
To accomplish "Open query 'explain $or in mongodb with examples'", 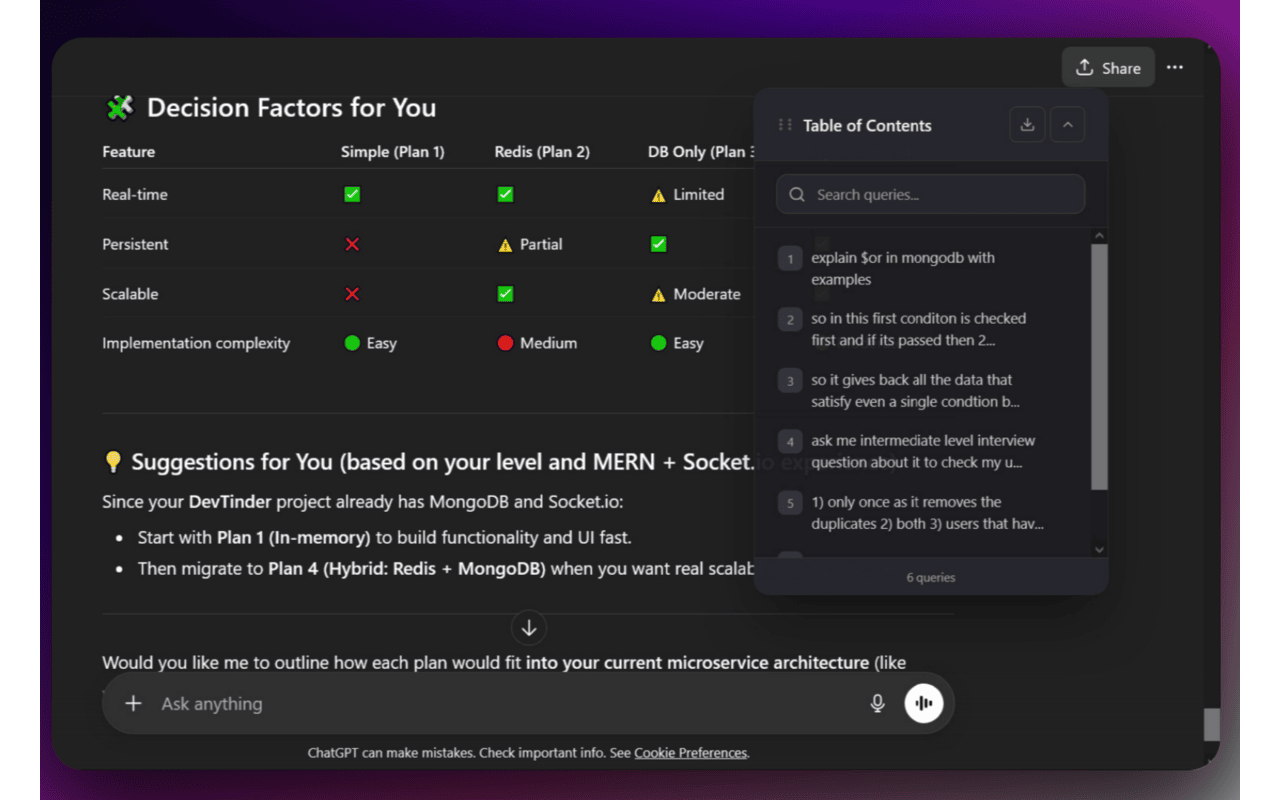I will click(x=932, y=269).
